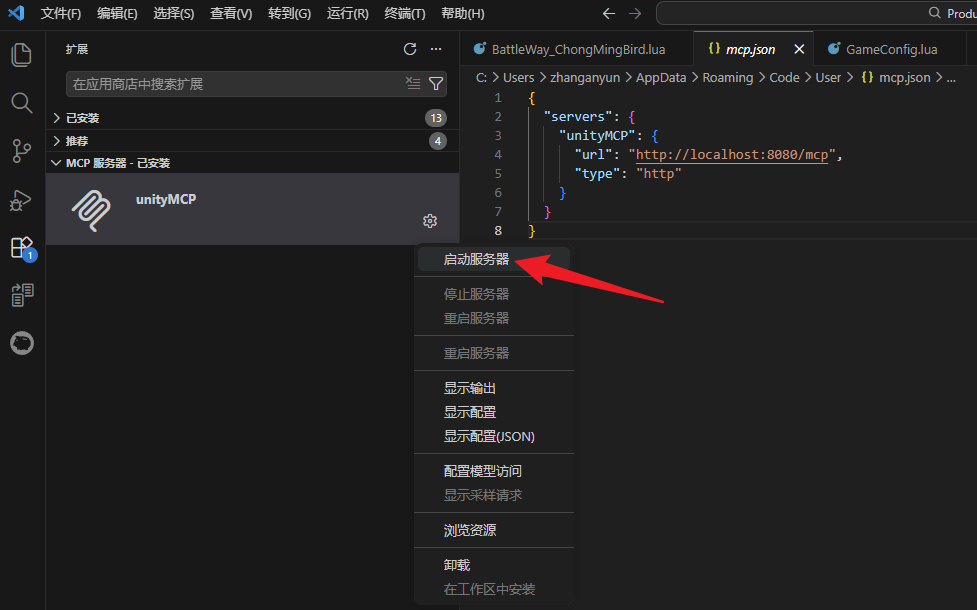Choose 停止服务器 from context menu
The image size is (977, 610).
point(493,294)
